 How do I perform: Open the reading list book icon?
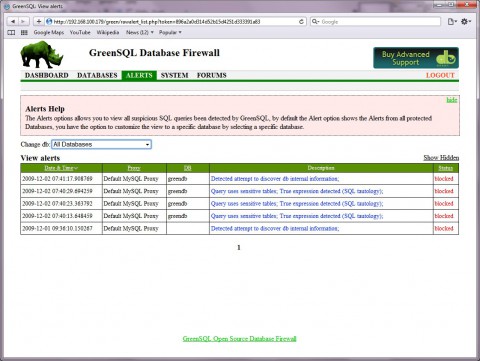click(x=11, y=33)
